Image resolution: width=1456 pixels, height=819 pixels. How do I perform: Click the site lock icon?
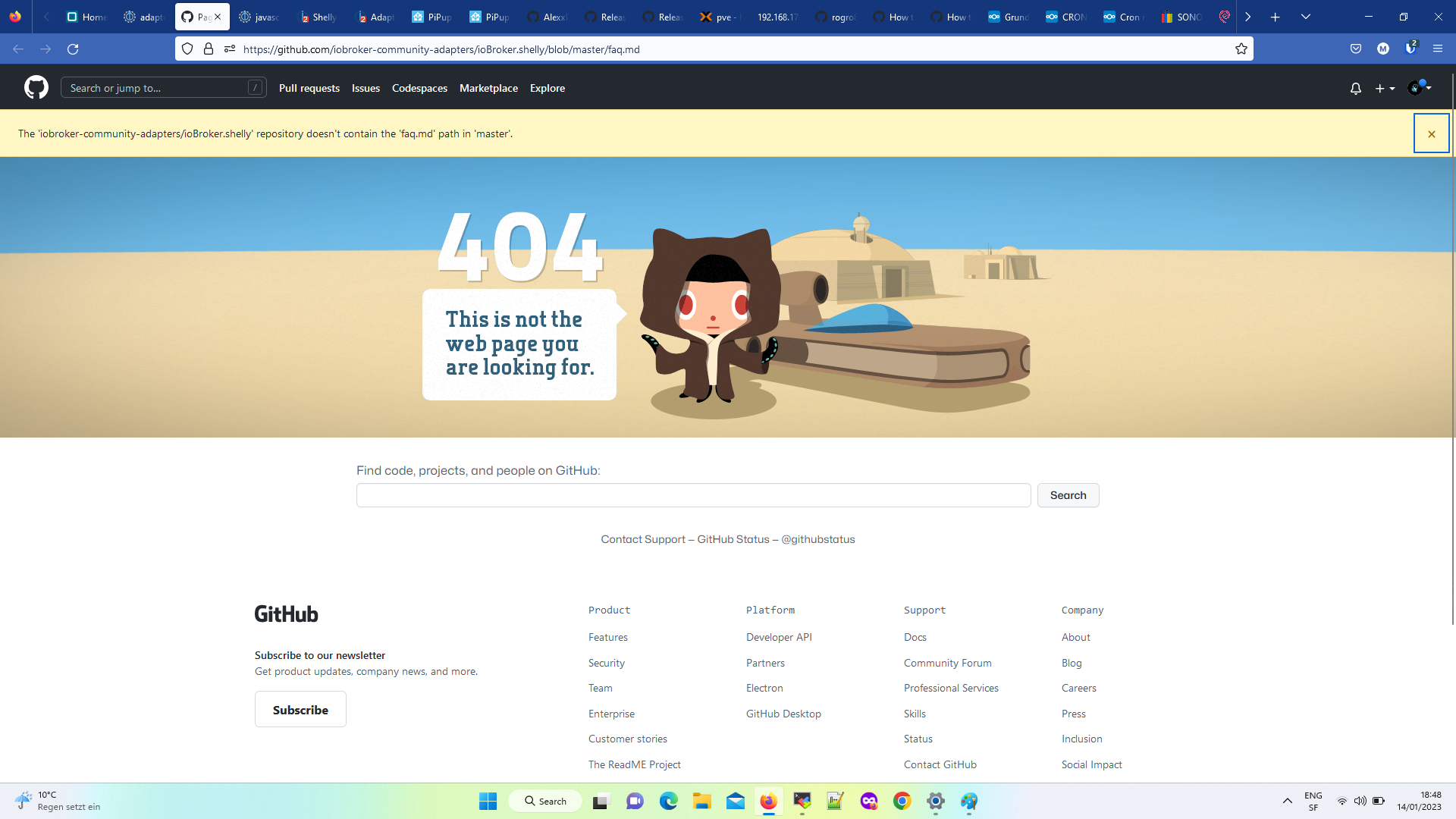click(x=209, y=49)
